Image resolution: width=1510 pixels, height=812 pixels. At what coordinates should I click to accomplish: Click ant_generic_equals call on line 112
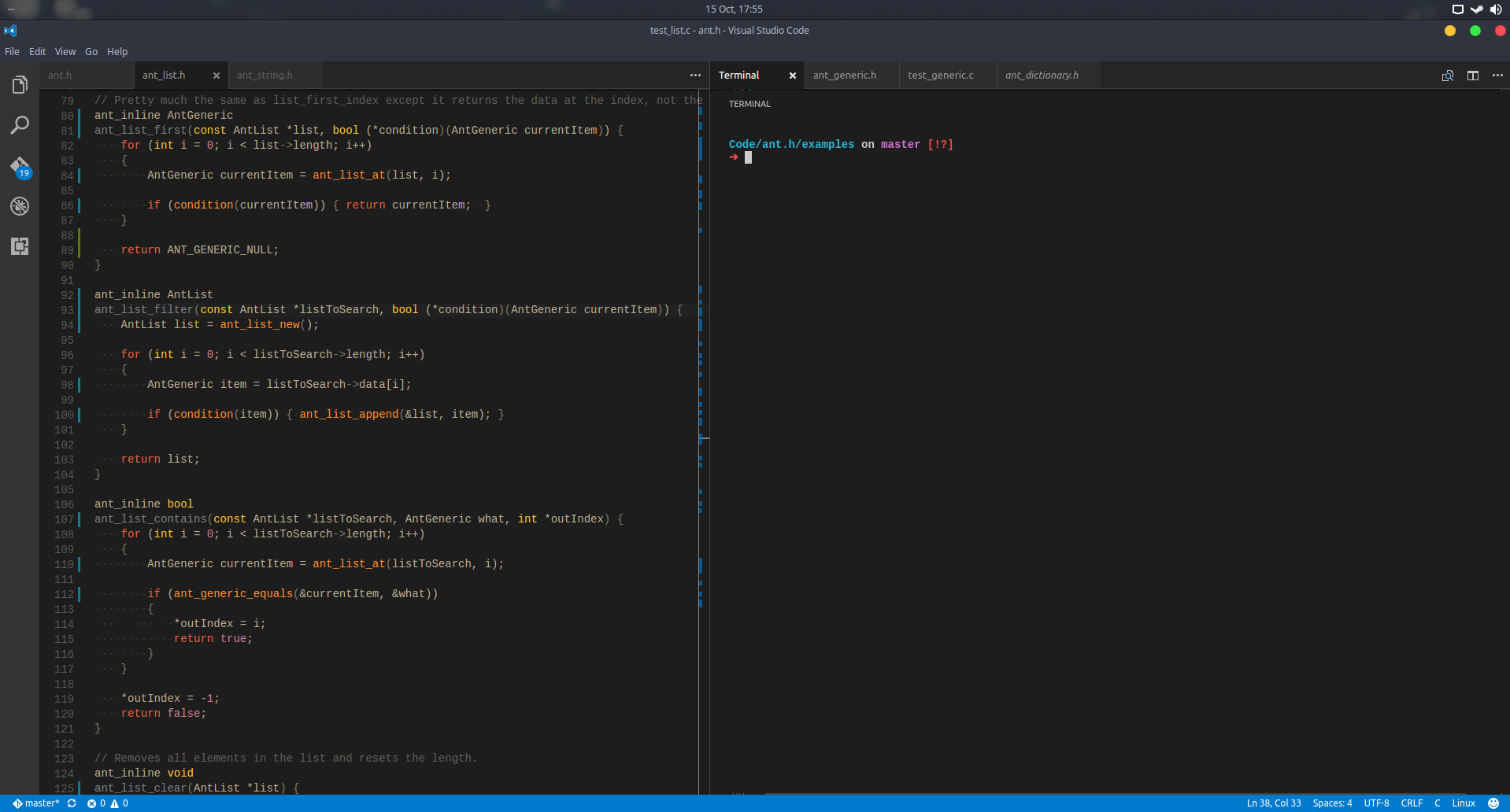pos(233,594)
